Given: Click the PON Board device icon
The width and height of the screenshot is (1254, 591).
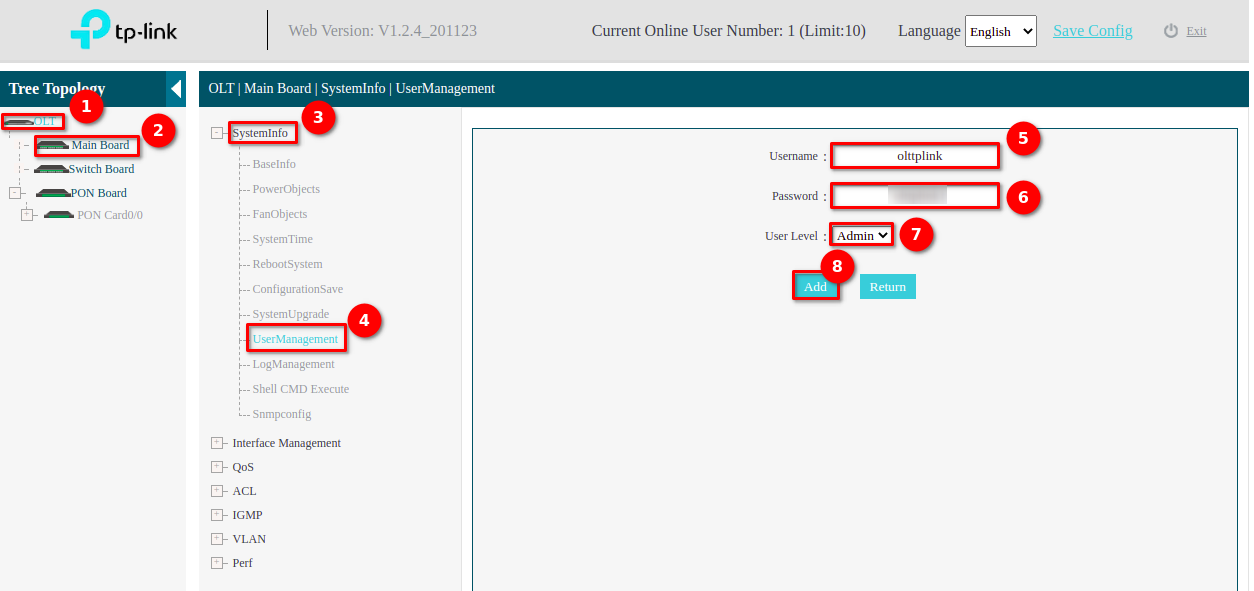Looking at the screenshot, I should [x=52, y=193].
